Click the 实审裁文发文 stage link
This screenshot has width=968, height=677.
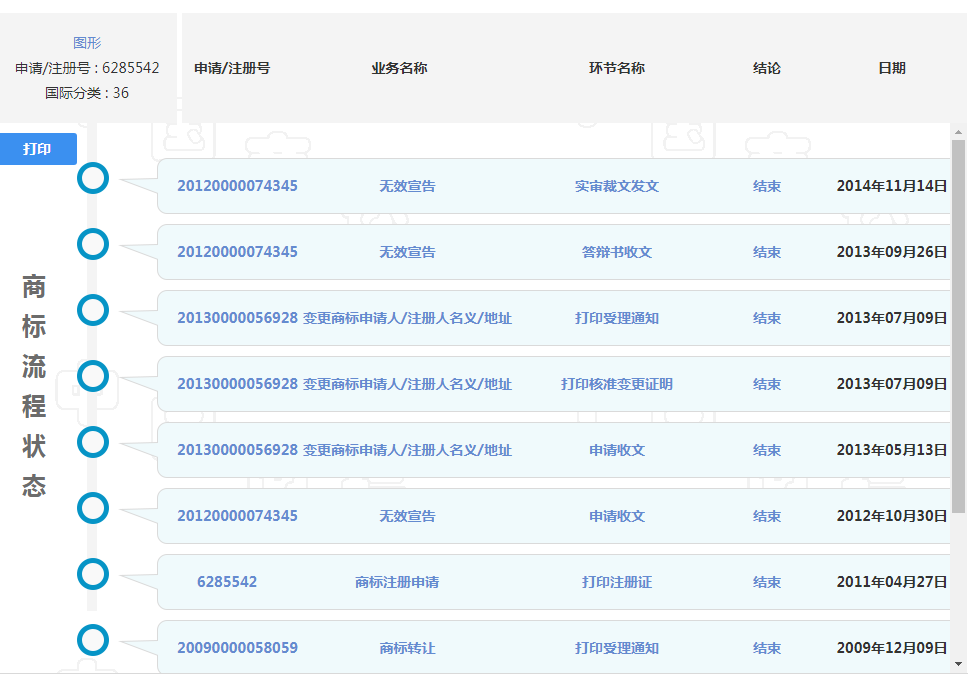point(617,185)
